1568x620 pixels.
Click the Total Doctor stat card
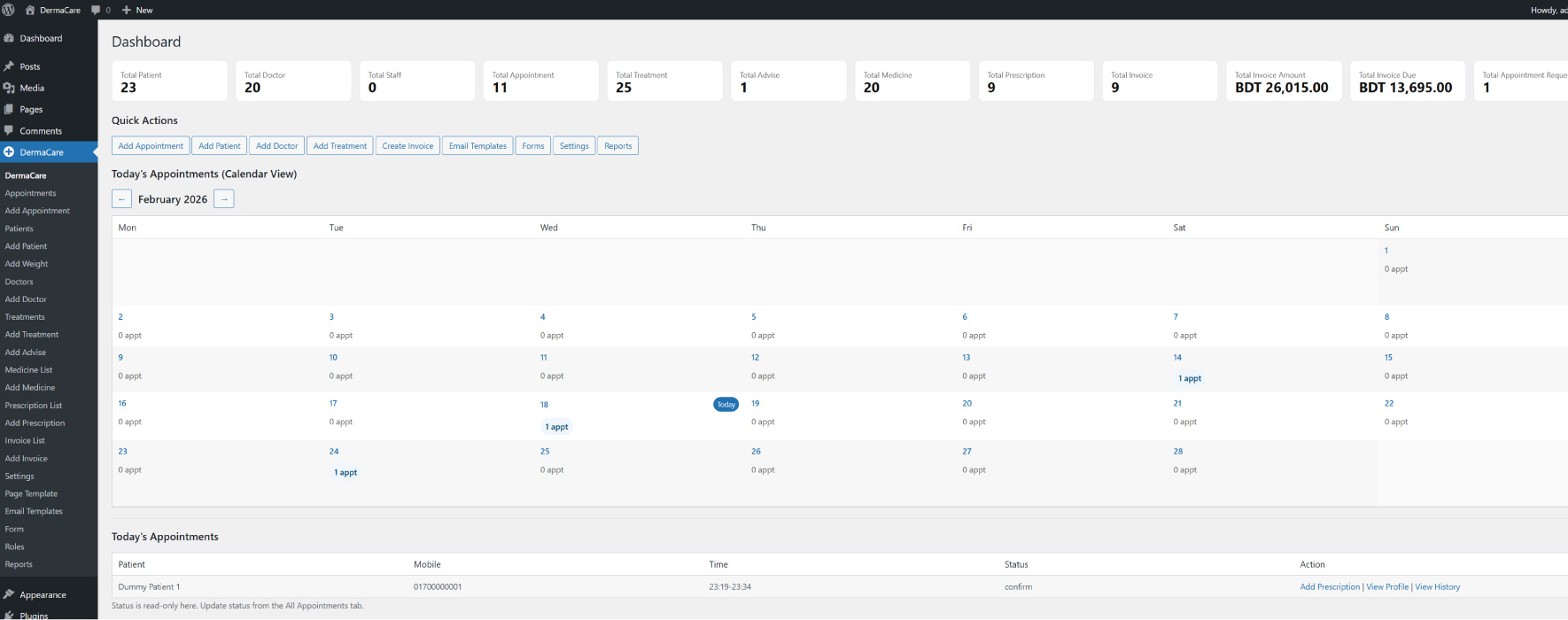tap(293, 81)
